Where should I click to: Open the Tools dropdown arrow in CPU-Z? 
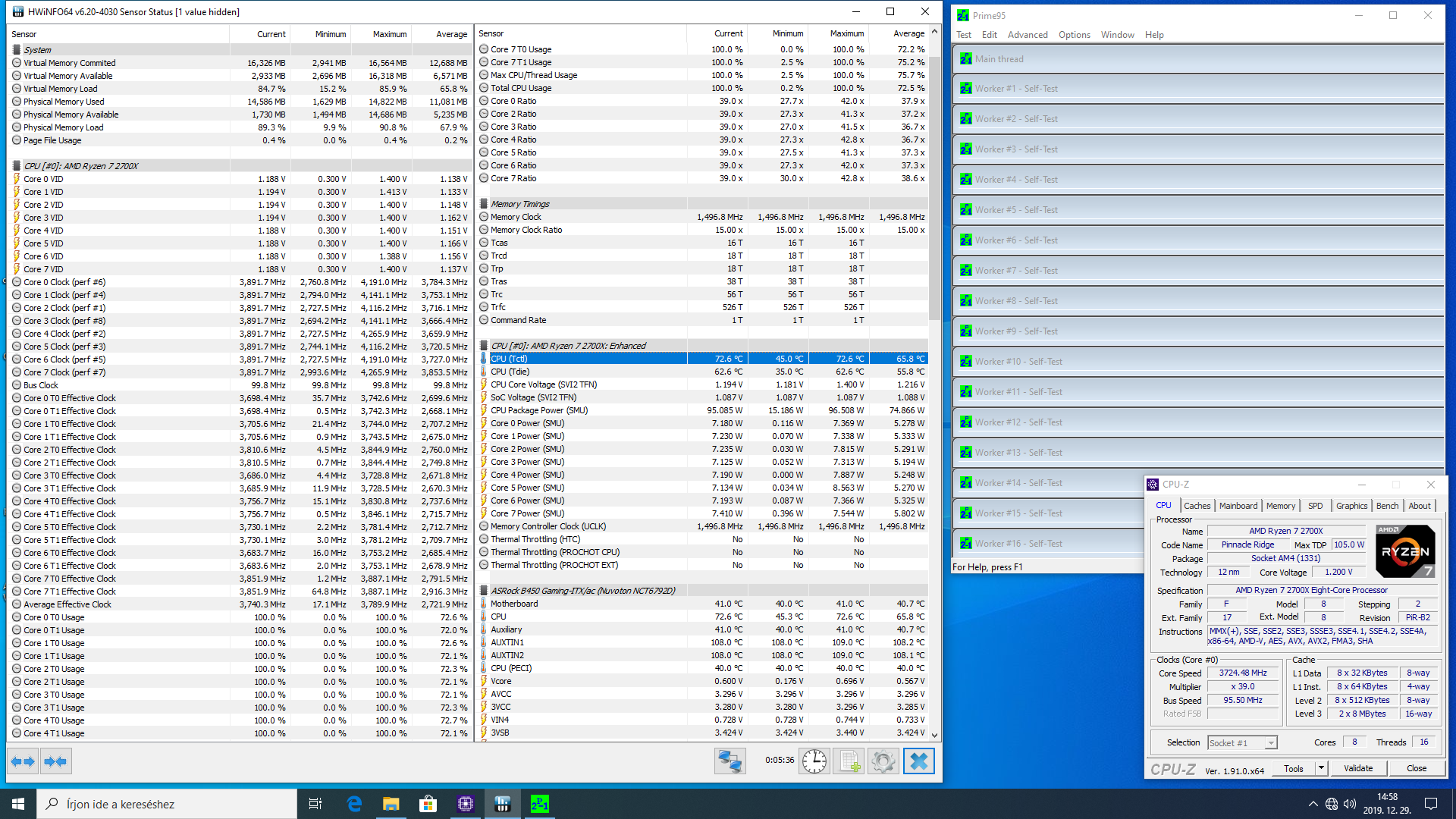[1321, 768]
